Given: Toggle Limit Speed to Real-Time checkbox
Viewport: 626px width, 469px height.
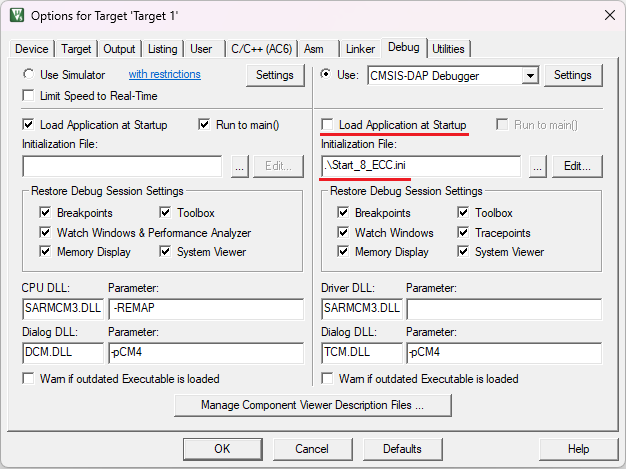Looking at the screenshot, I should [x=29, y=96].
